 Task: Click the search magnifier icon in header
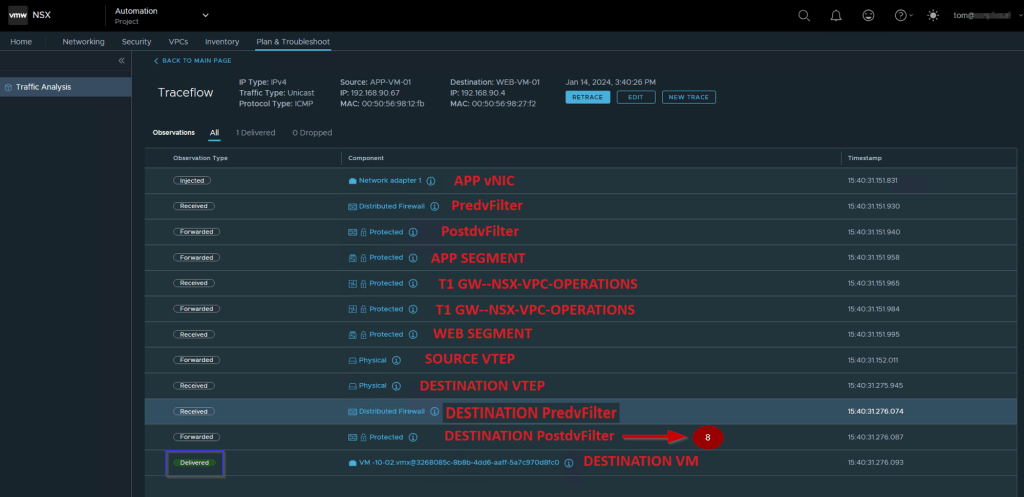[804, 16]
